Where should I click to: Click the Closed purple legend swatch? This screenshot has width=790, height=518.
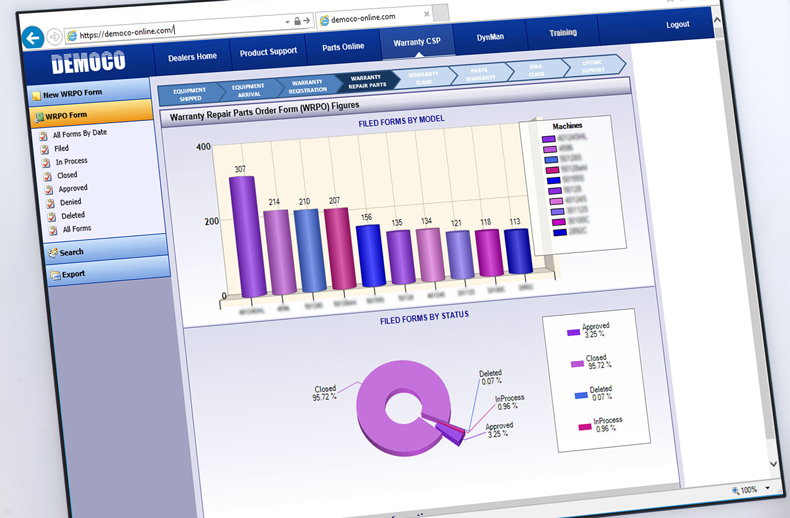(576, 362)
